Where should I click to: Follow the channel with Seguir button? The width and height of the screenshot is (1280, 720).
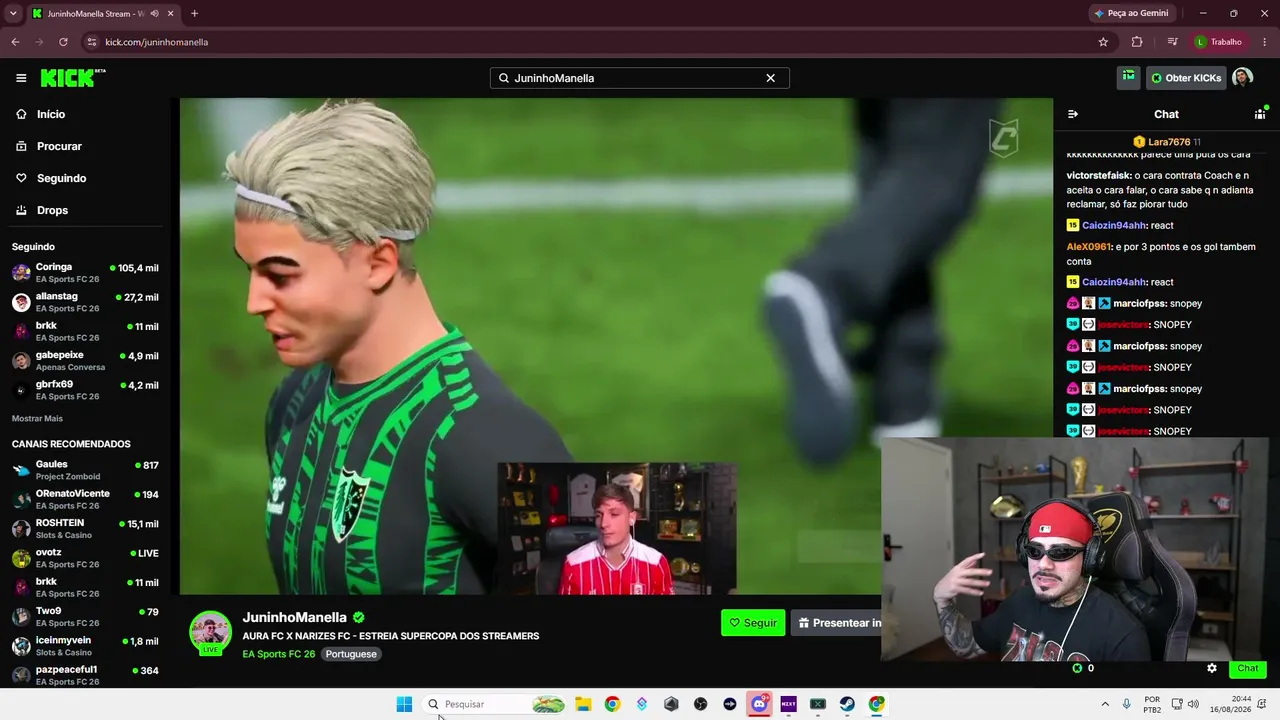[x=753, y=623]
